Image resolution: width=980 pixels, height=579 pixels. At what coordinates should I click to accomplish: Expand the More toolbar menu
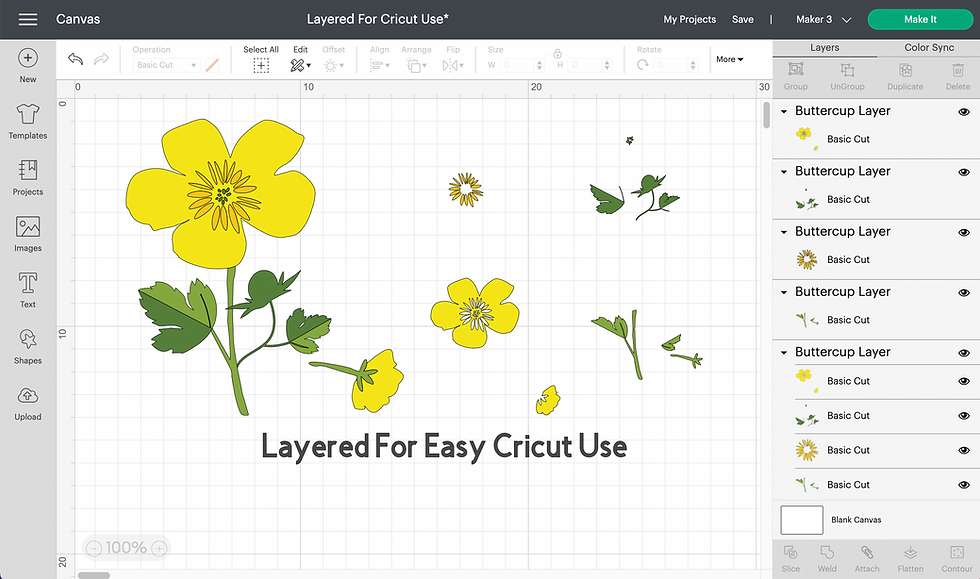tap(729, 59)
